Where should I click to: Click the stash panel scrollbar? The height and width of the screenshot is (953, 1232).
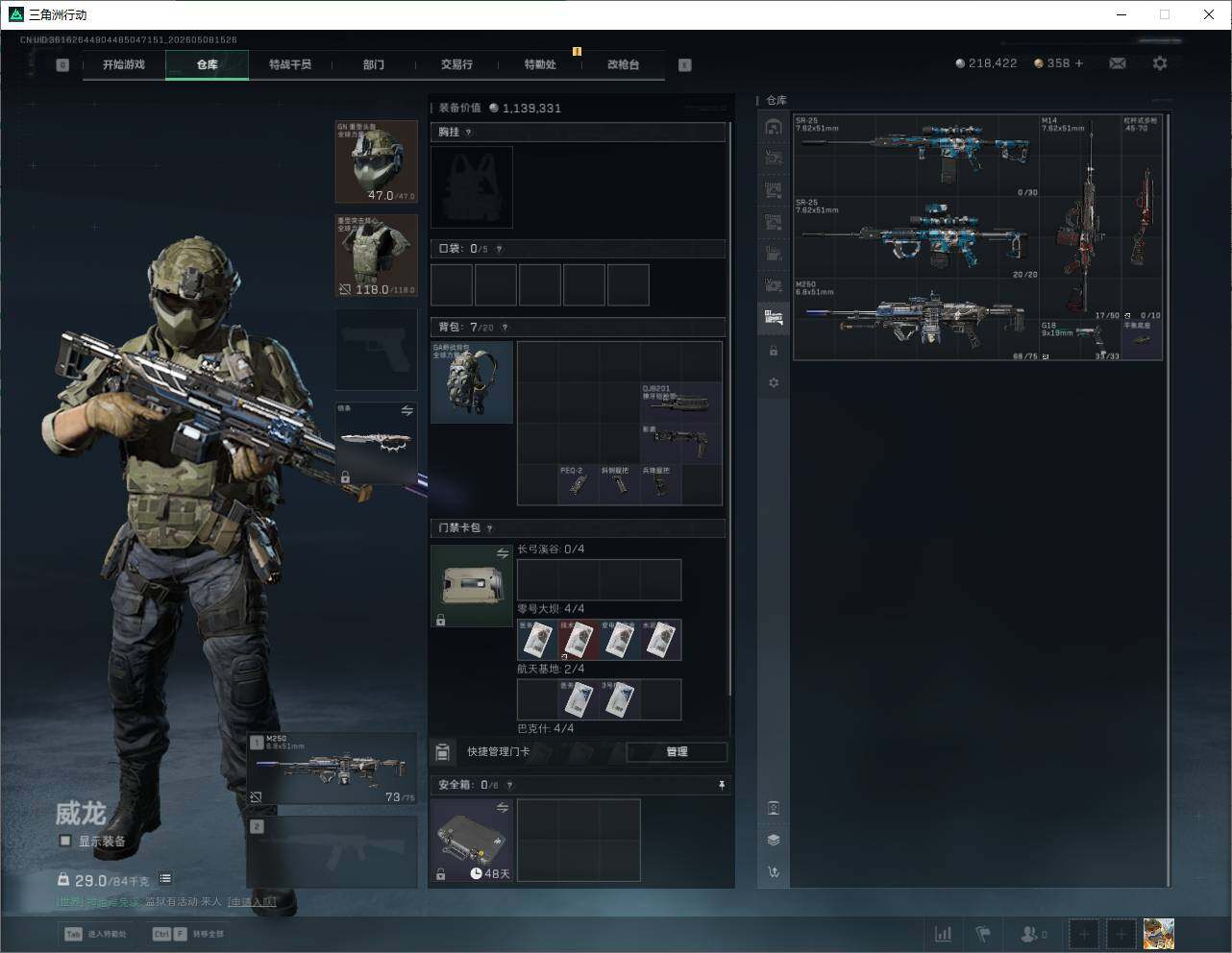pos(1169,500)
